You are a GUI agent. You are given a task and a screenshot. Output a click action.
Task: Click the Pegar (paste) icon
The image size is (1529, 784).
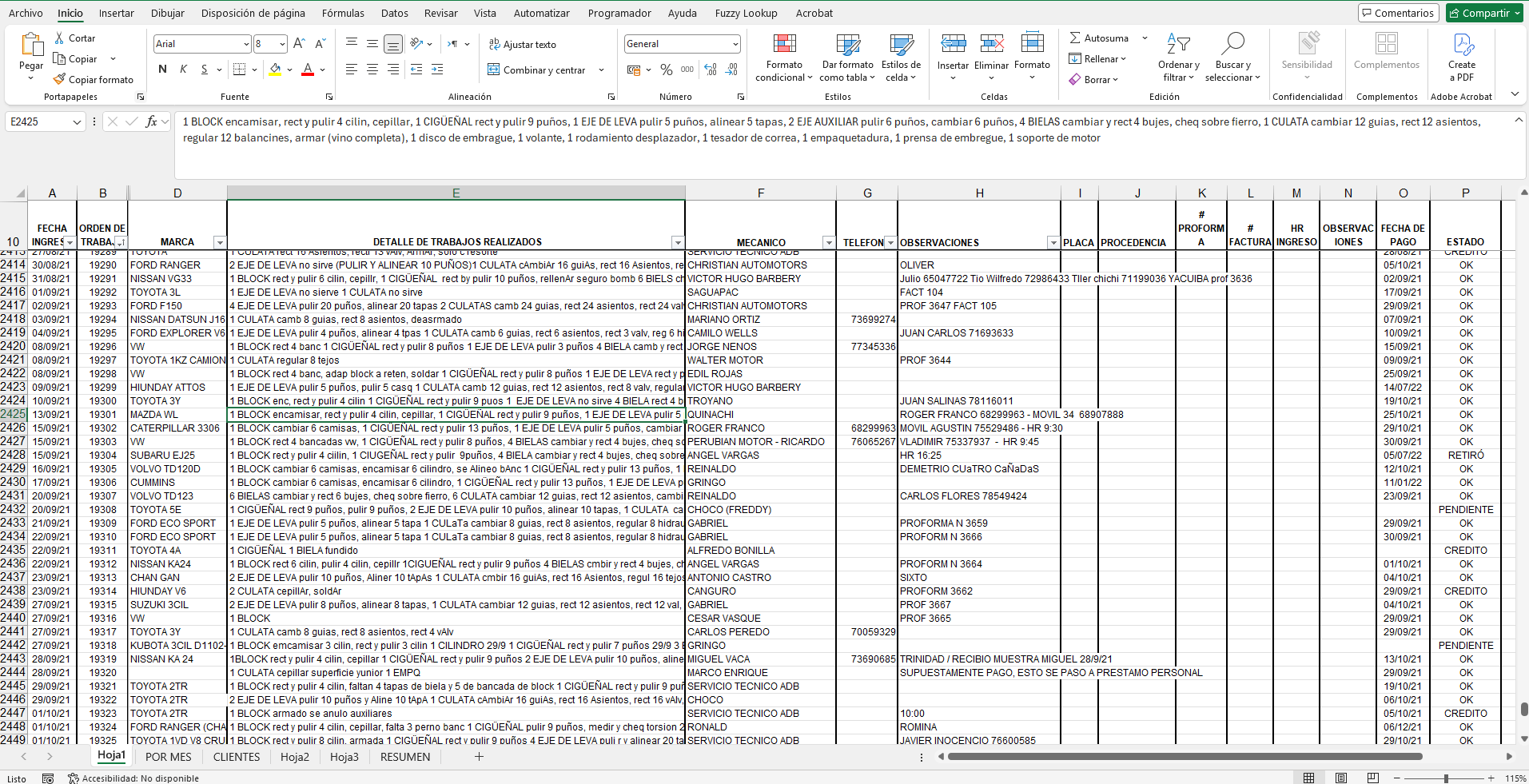coord(32,45)
